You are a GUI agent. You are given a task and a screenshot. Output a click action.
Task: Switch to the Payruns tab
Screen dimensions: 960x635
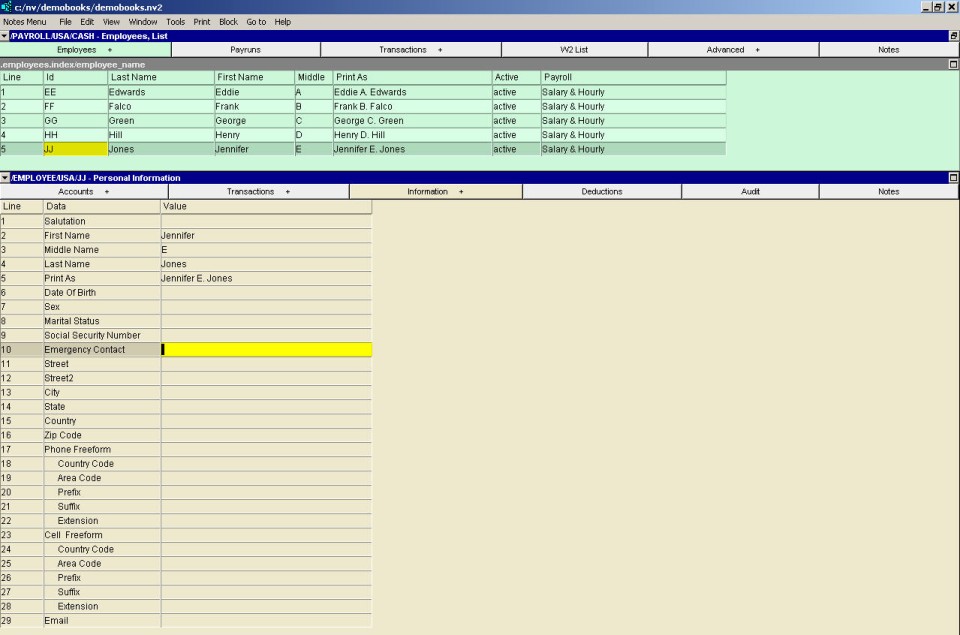[x=246, y=49]
